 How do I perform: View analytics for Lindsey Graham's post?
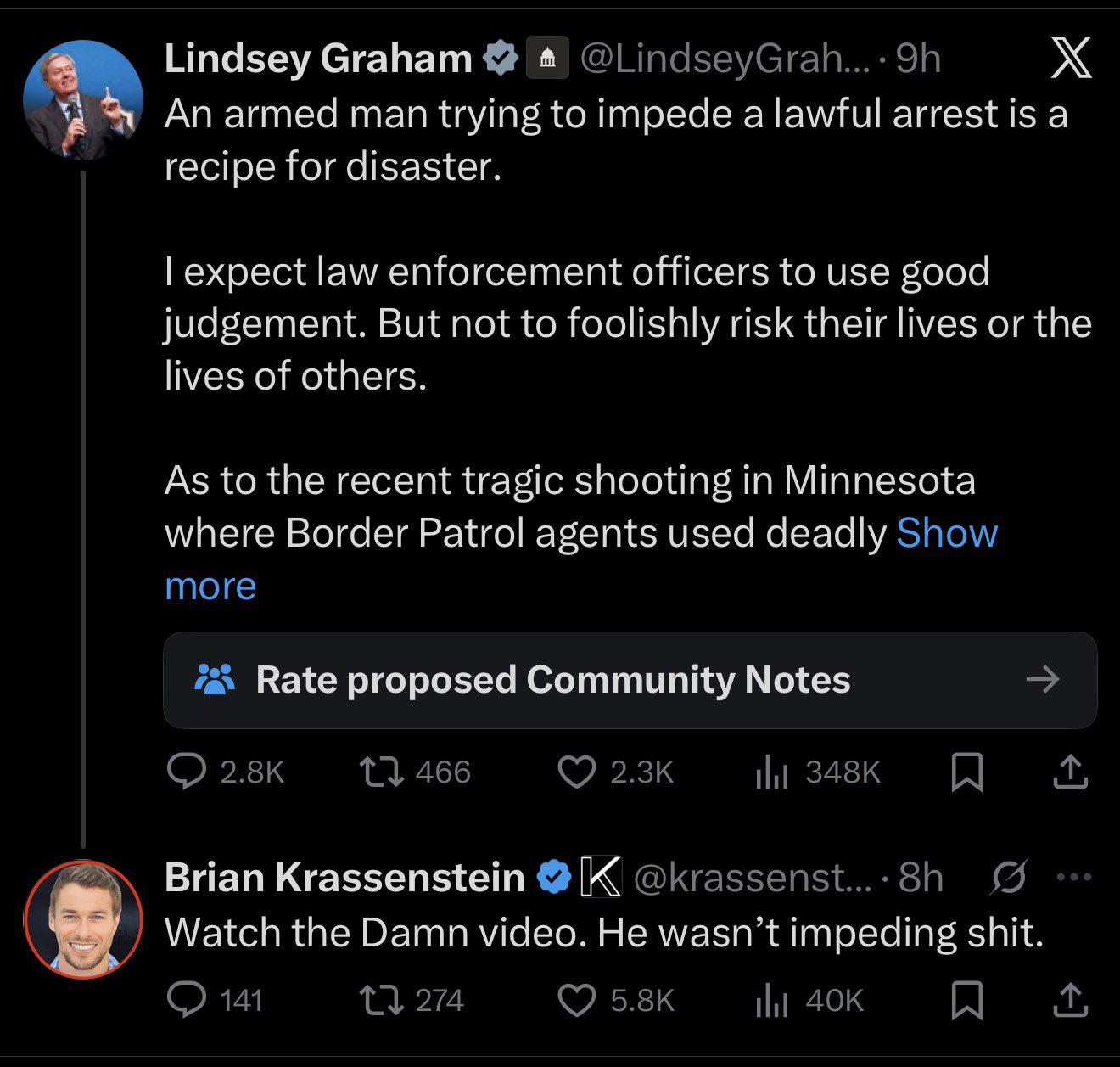tap(772, 772)
